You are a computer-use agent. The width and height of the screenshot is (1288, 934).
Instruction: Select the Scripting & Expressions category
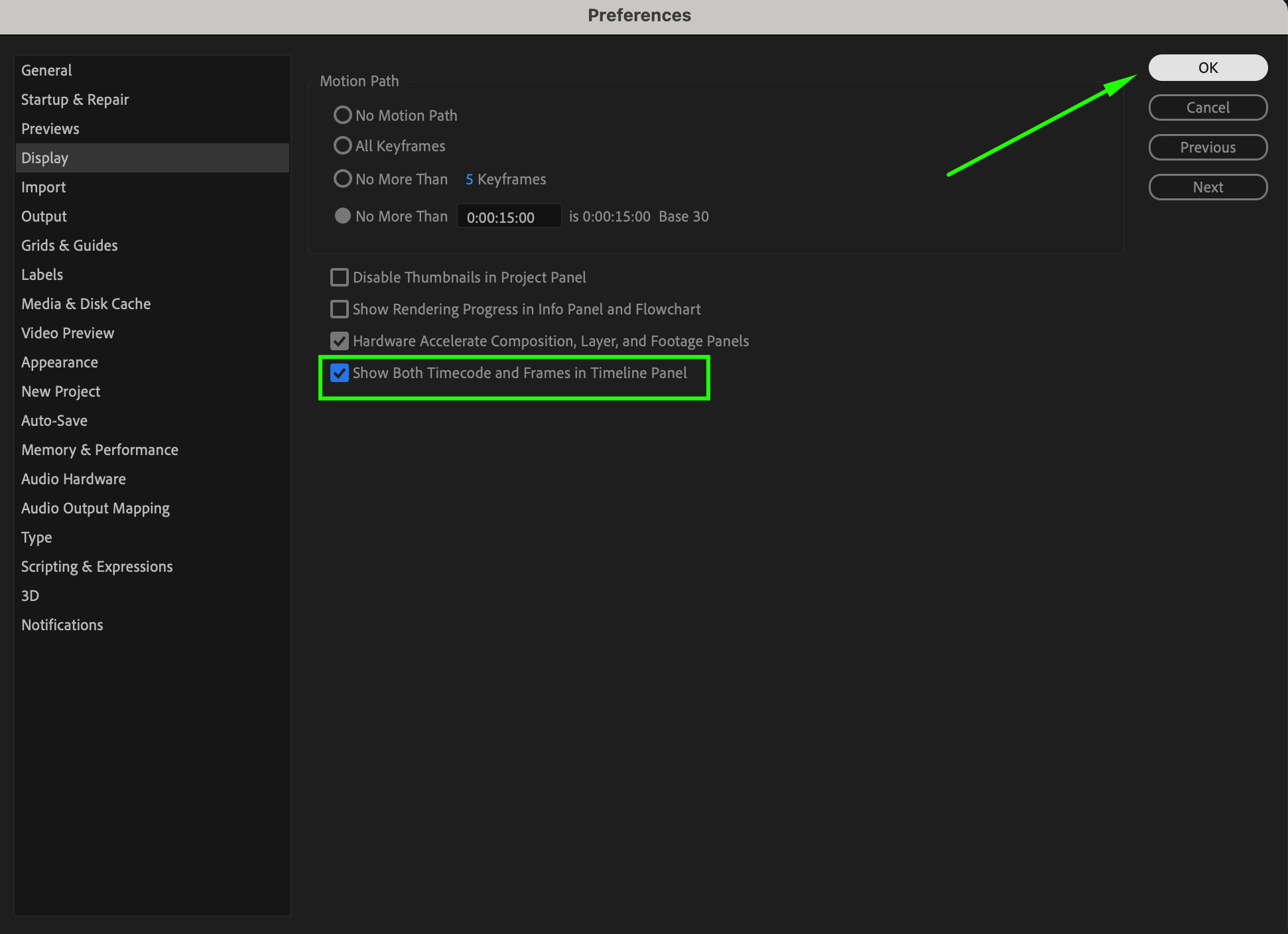click(x=97, y=567)
